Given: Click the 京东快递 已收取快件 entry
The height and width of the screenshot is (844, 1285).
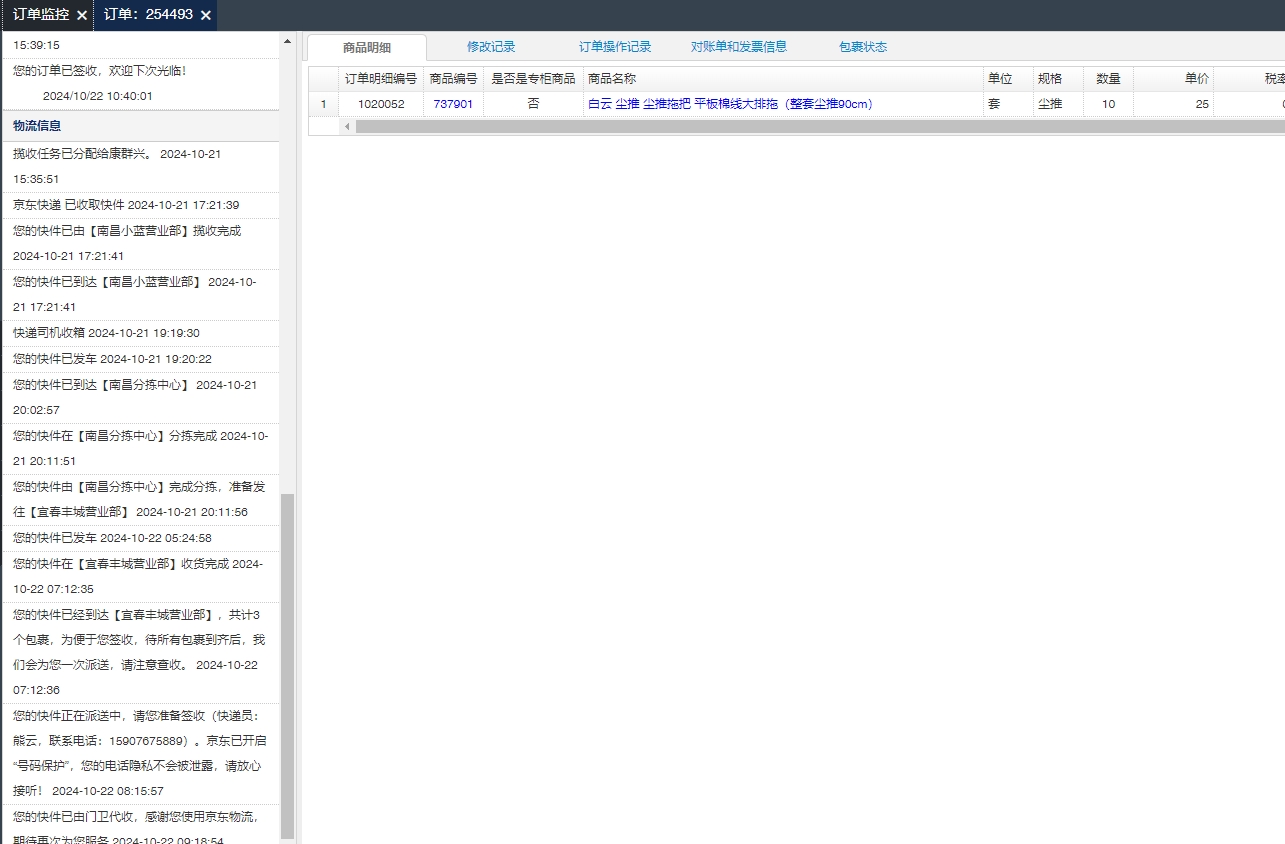Looking at the screenshot, I should 141,205.
